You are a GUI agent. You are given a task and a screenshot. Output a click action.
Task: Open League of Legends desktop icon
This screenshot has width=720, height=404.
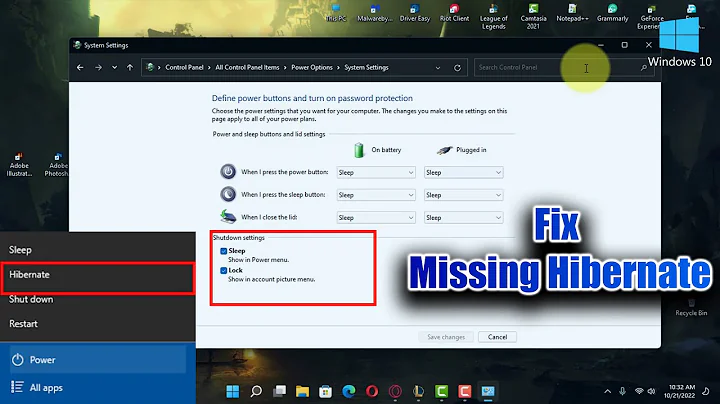coord(494,17)
